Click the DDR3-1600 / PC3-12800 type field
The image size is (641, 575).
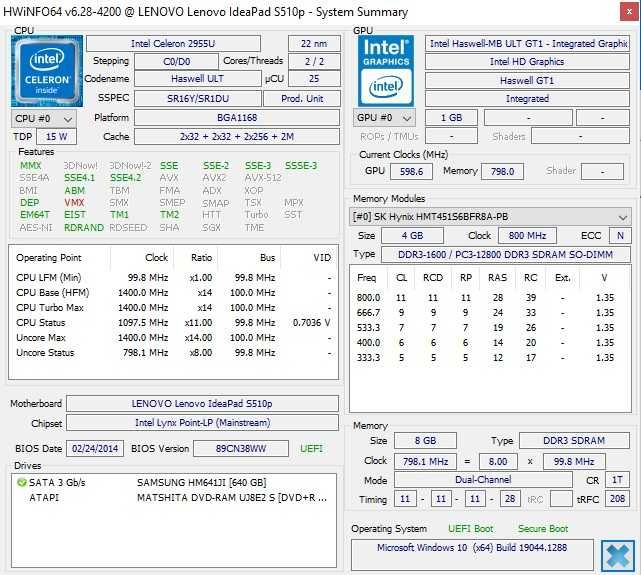pos(506,255)
